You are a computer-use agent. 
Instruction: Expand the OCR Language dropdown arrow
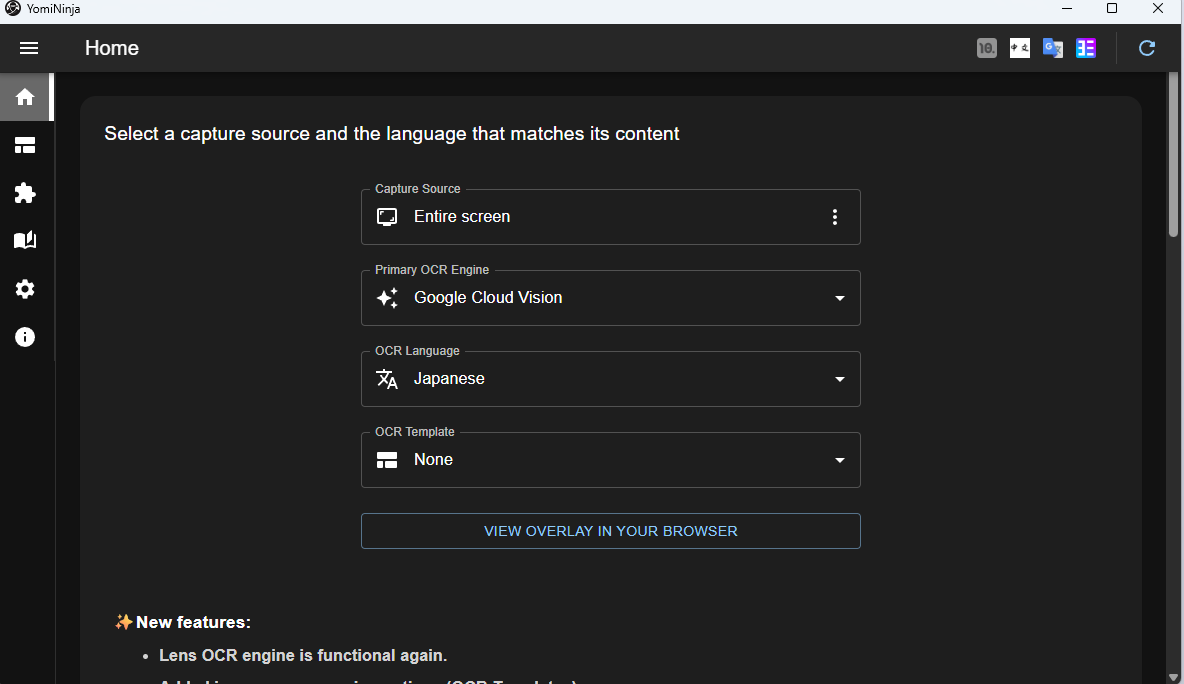(839, 379)
